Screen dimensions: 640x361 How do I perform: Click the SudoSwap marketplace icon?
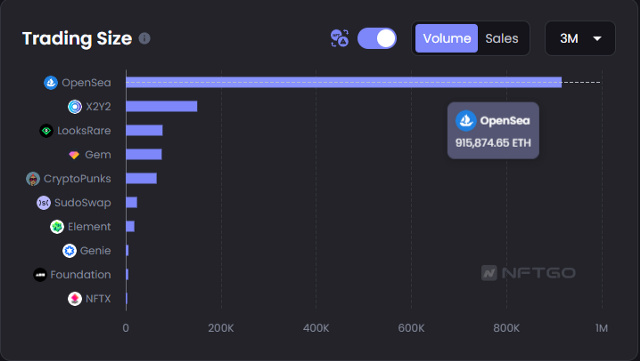44,203
